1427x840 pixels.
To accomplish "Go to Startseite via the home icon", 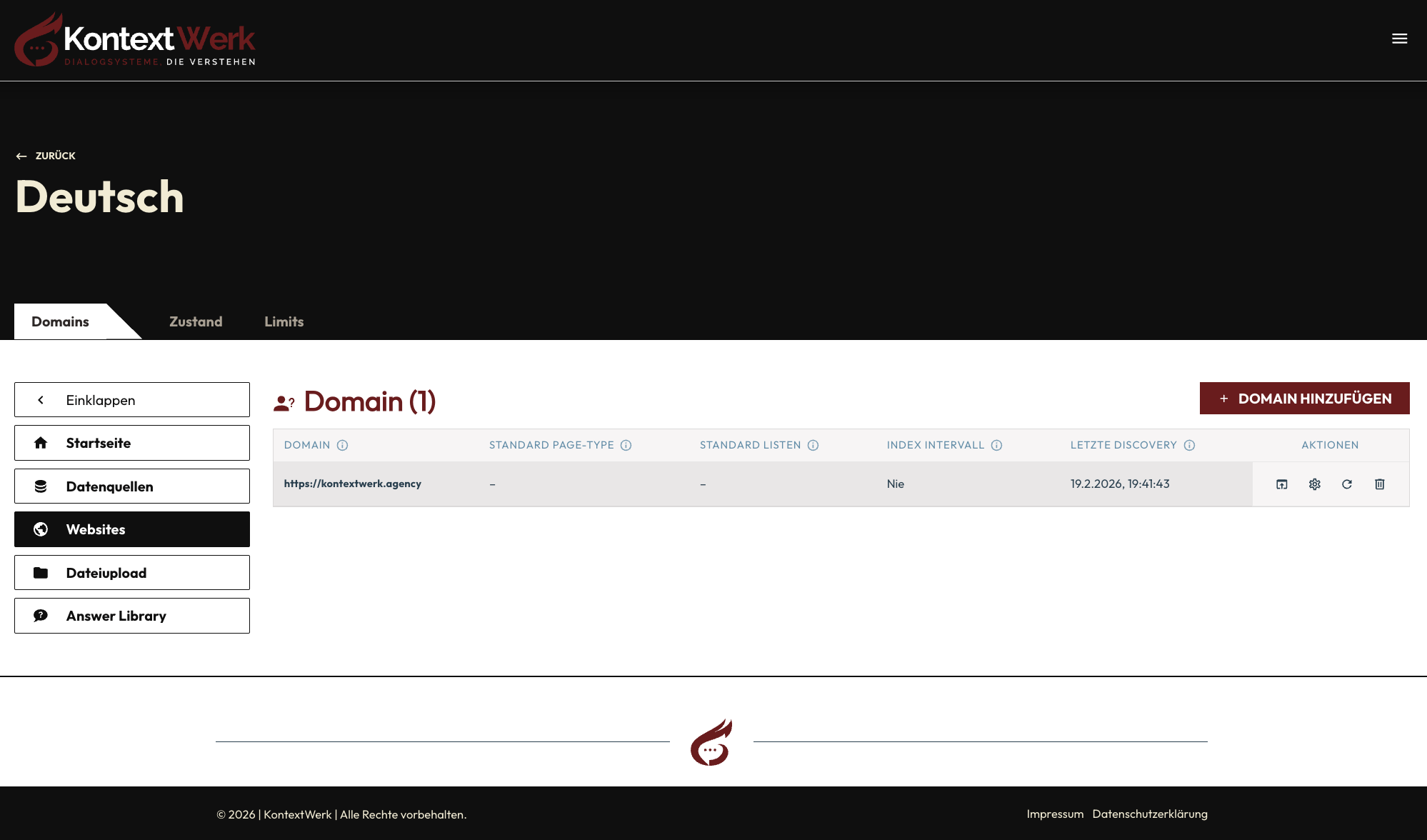I will click(41, 443).
